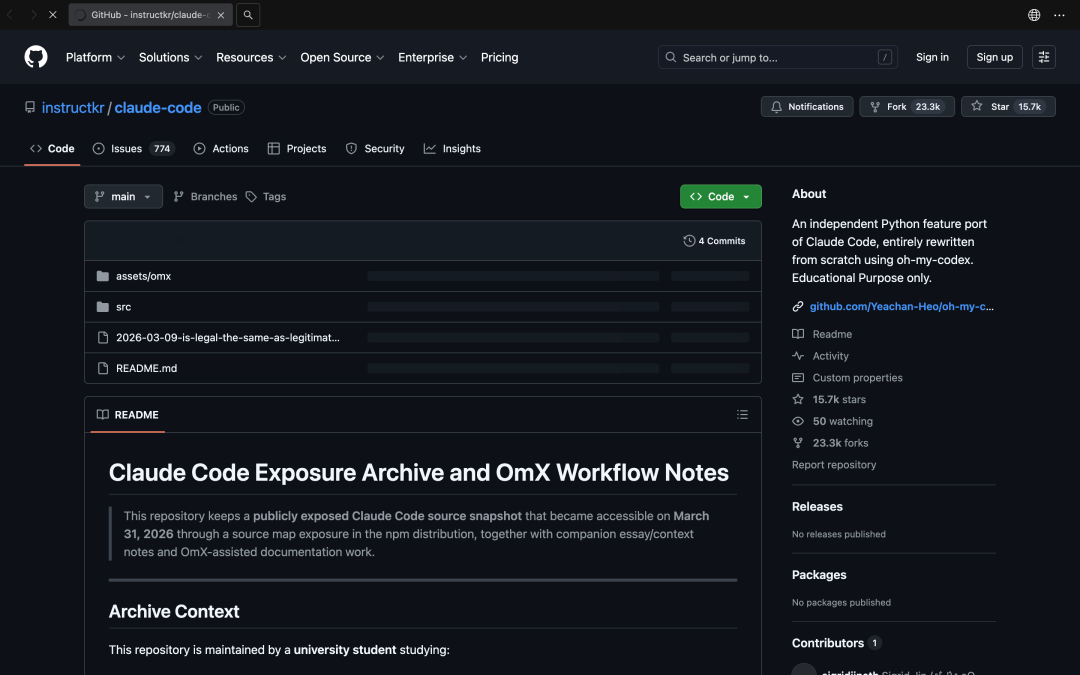The image size is (1080, 675).
Task: Switch to the Insights tab
Action: click(452, 148)
